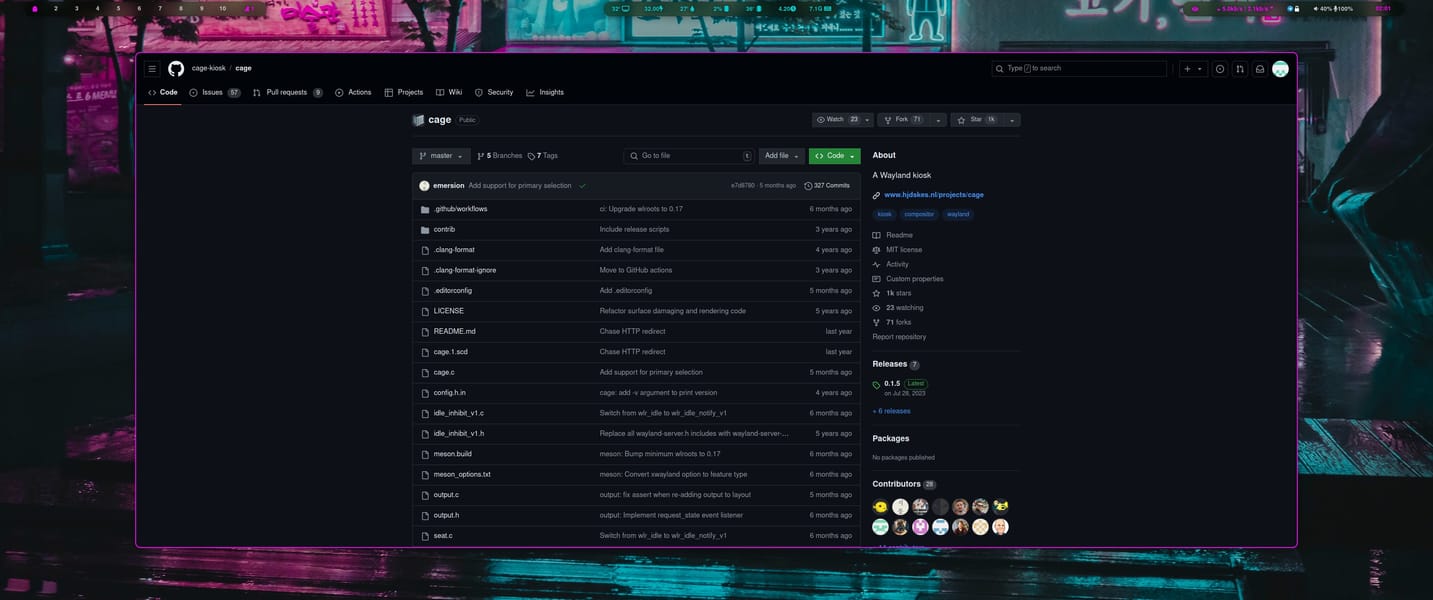Fork the cage repository
This screenshot has height=600, width=1433.
(904, 120)
